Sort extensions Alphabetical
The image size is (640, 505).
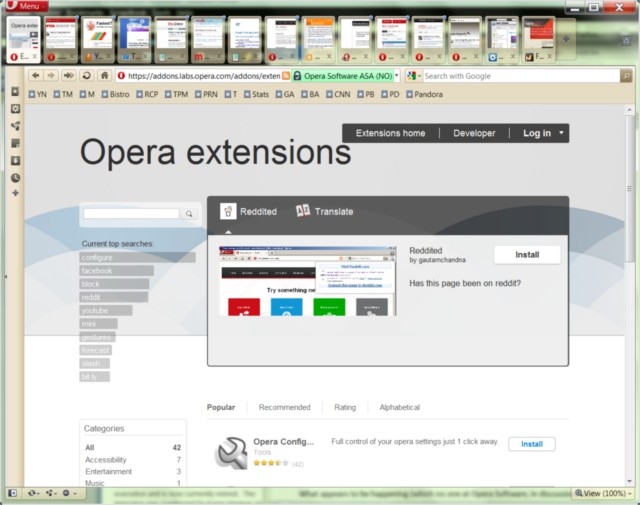click(x=400, y=407)
